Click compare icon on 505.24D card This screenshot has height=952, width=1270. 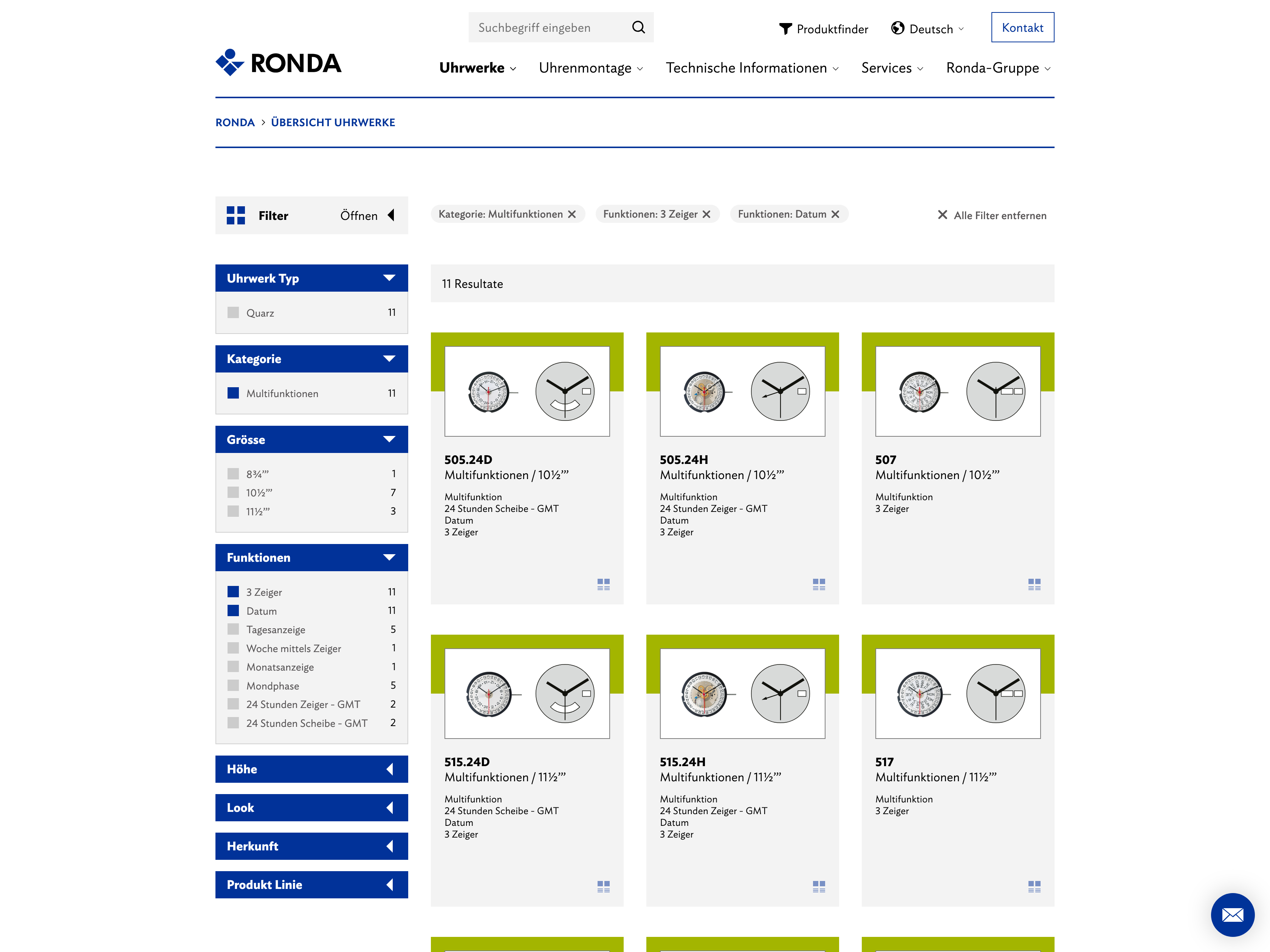tap(603, 584)
